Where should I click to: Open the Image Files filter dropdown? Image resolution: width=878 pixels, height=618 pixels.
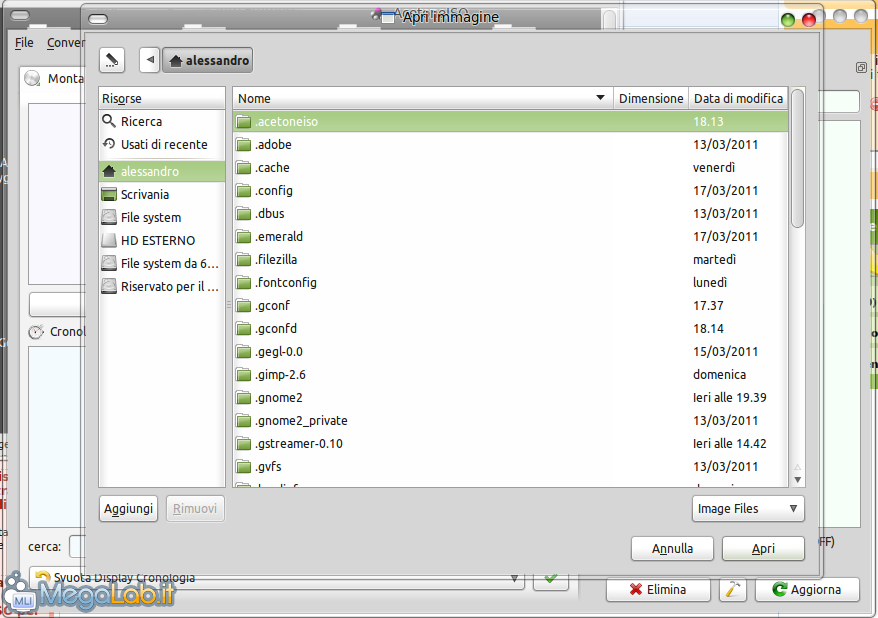[x=748, y=508]
